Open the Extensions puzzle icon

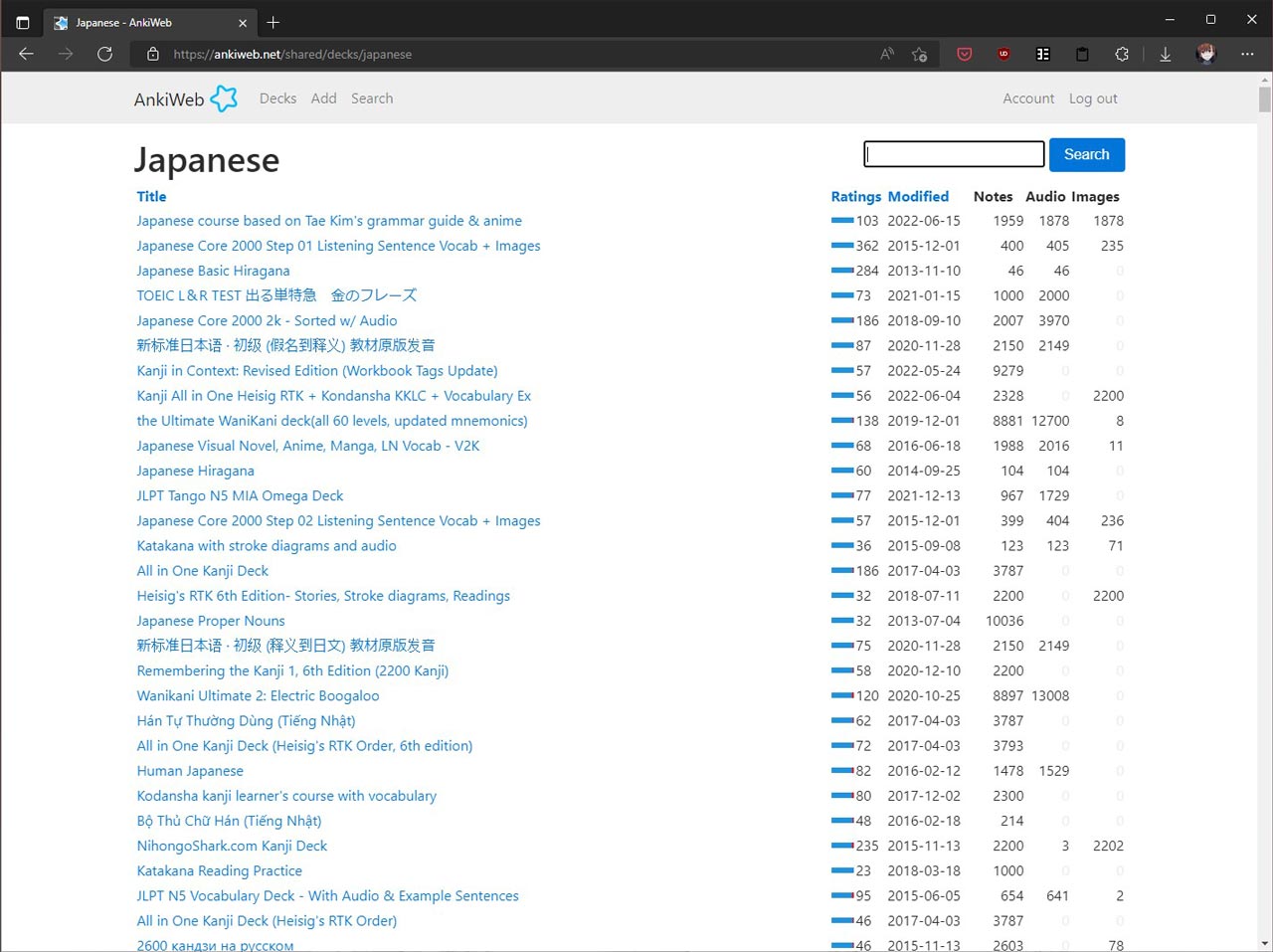pos(1122,54)
